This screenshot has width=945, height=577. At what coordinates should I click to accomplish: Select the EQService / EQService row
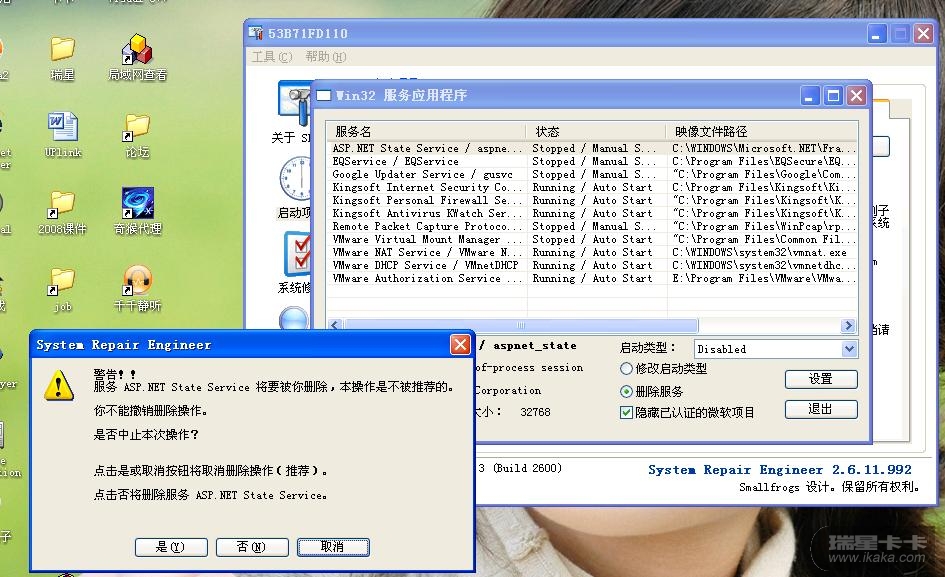(x=593, y=162)
